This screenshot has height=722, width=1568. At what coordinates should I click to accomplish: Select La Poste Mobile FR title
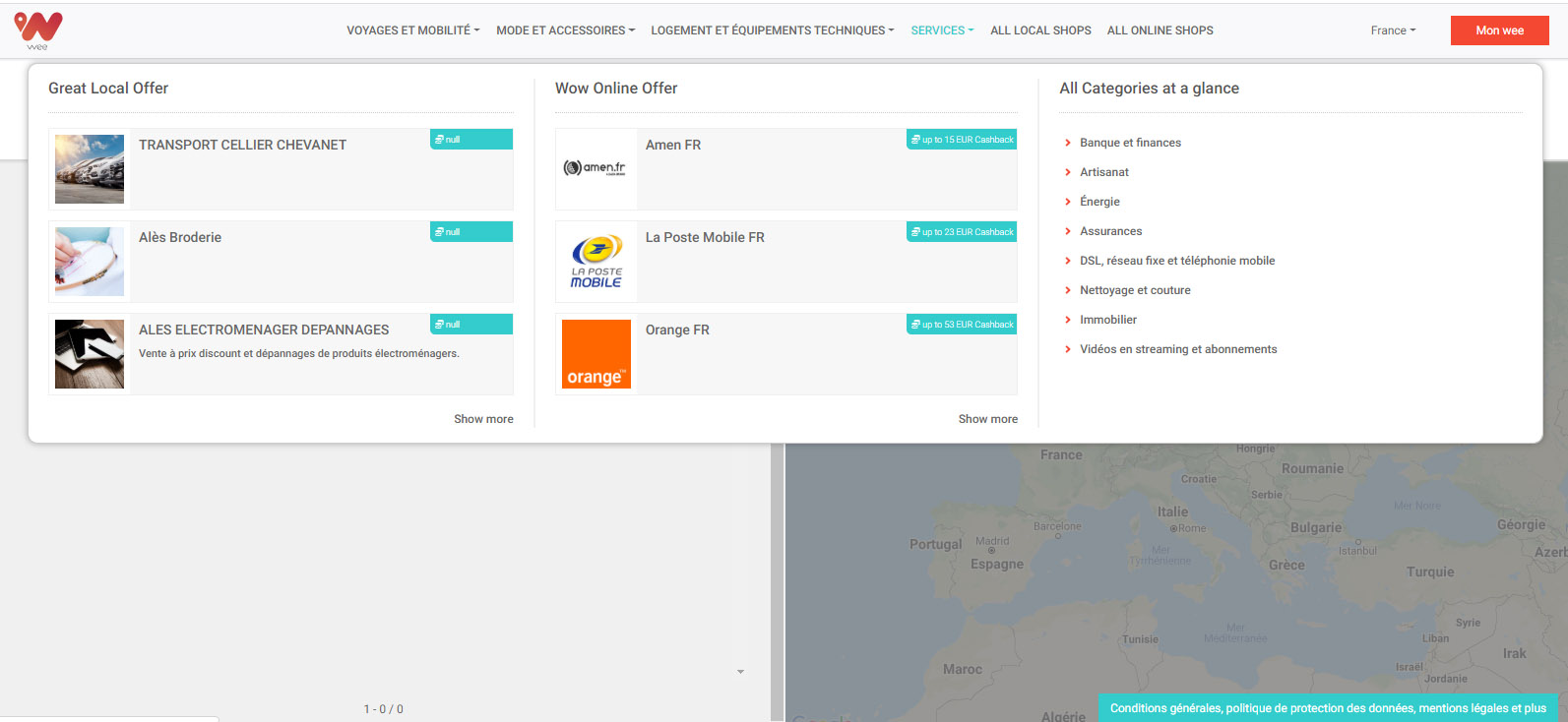[705, 237]
